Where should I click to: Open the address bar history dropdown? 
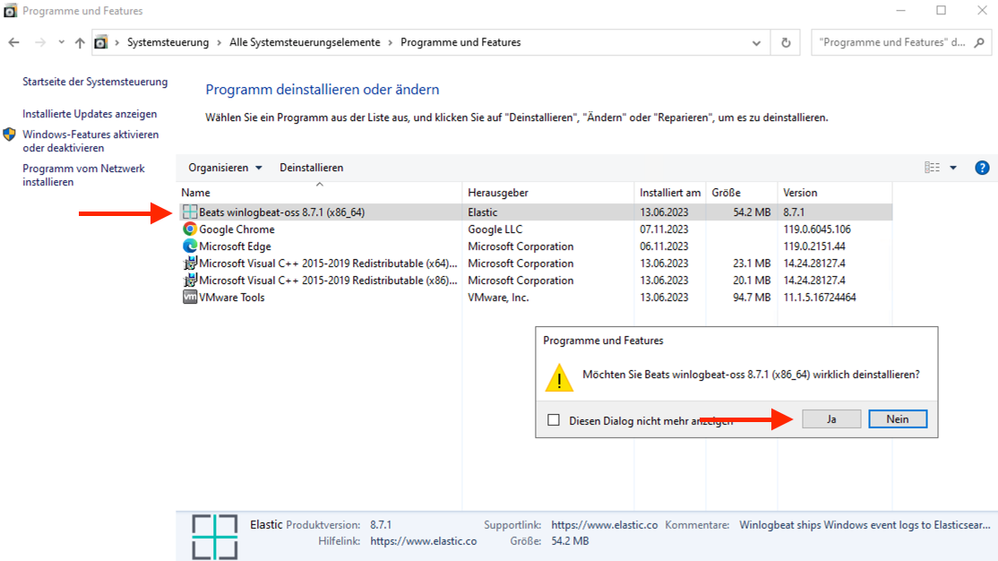coord(756,43)
